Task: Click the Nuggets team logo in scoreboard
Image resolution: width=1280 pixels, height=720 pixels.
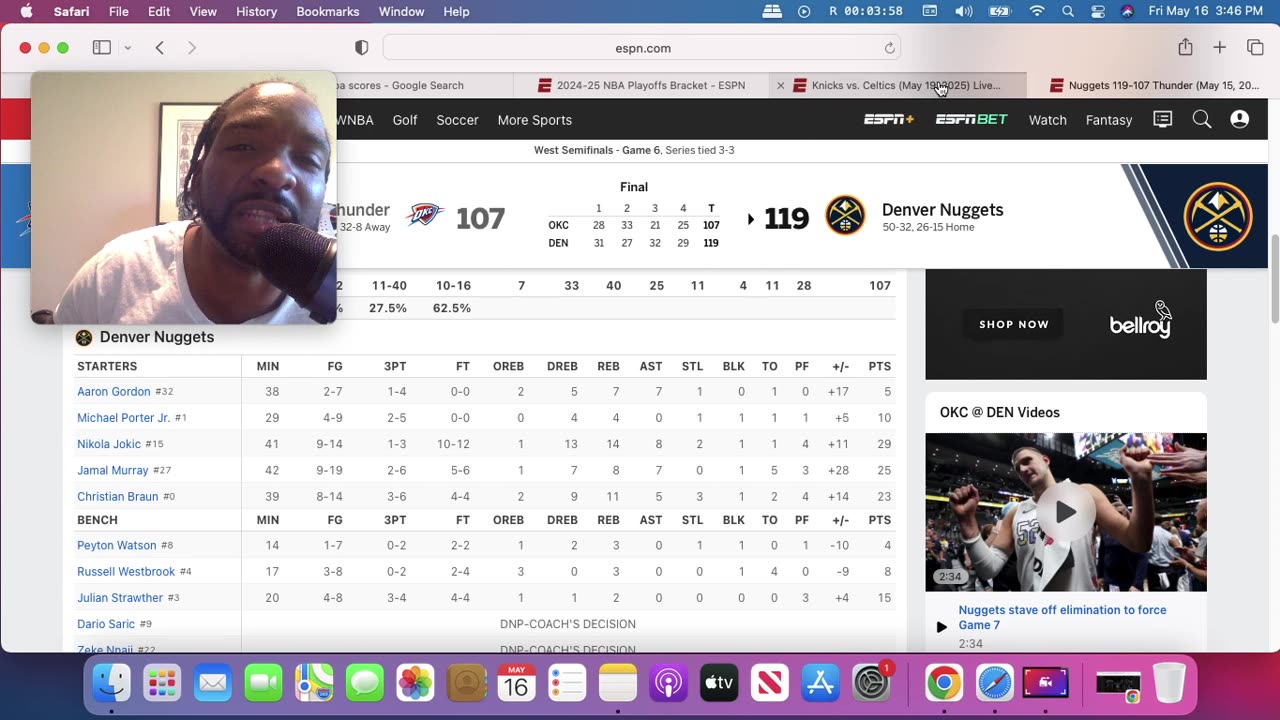Action: 845,216
